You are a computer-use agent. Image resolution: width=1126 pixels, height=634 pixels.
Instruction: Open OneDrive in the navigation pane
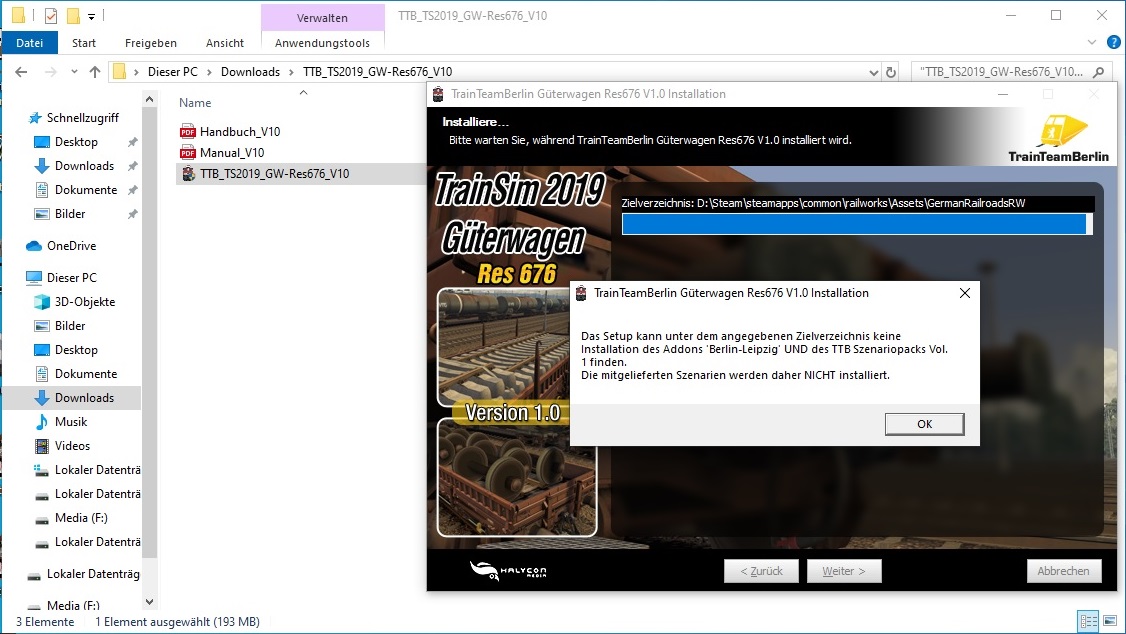click(71, 246)
